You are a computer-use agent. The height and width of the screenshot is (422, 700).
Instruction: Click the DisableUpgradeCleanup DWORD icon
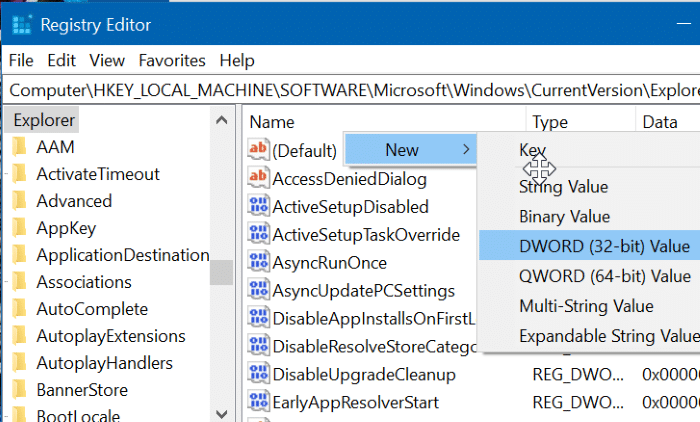pyautogui.click(x=258, y=374)
